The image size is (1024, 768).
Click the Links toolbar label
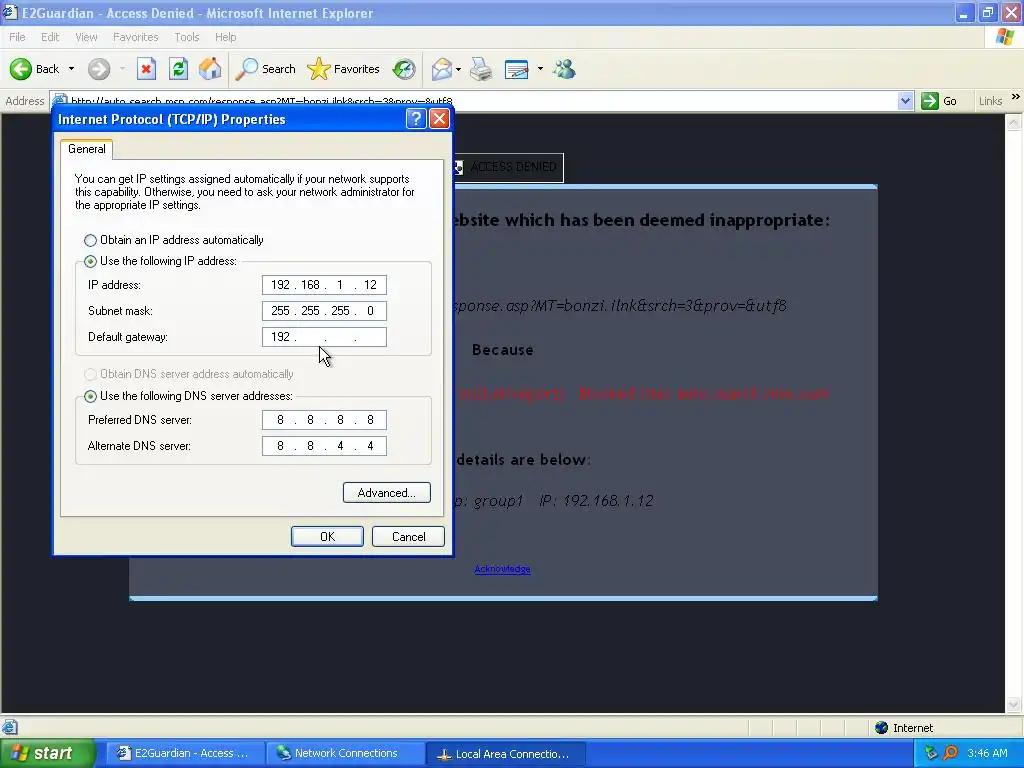click(x=990, y=101)
